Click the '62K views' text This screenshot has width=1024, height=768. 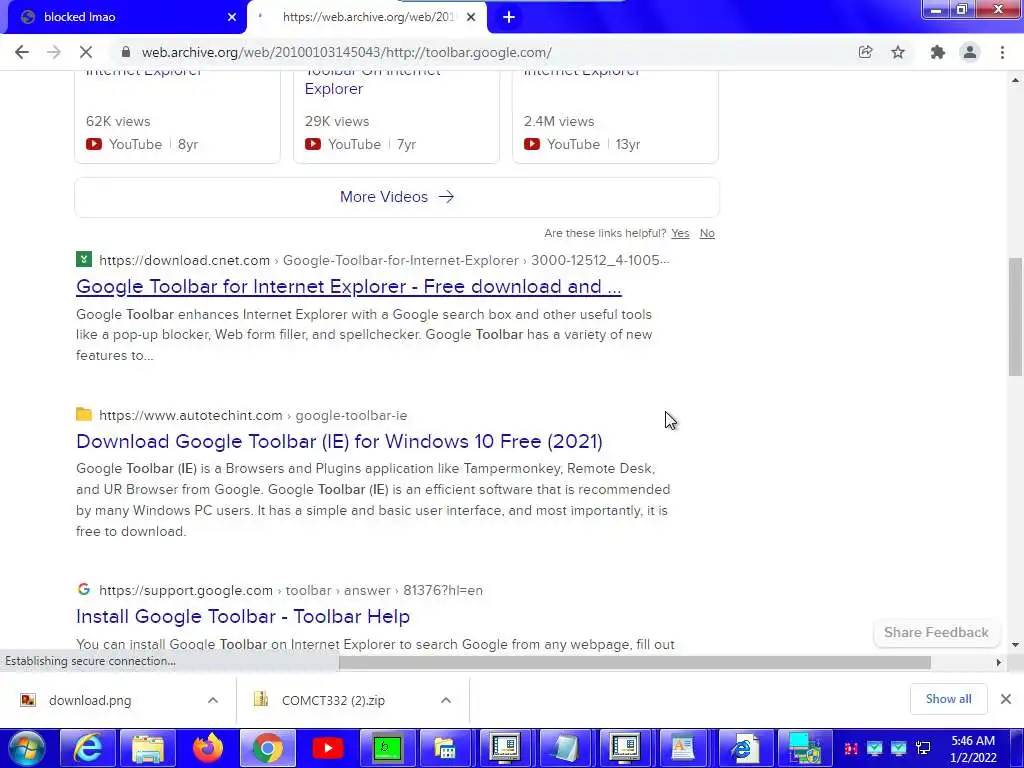pos(118,121)
